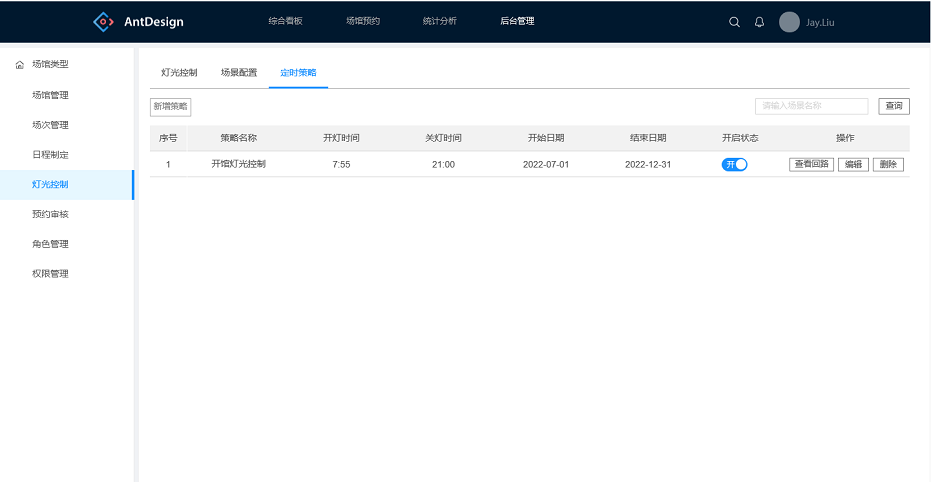Select the 定时策略 tab
This screenshot has width=932, height=482.
pyautogui.click(x=298, y=73)
